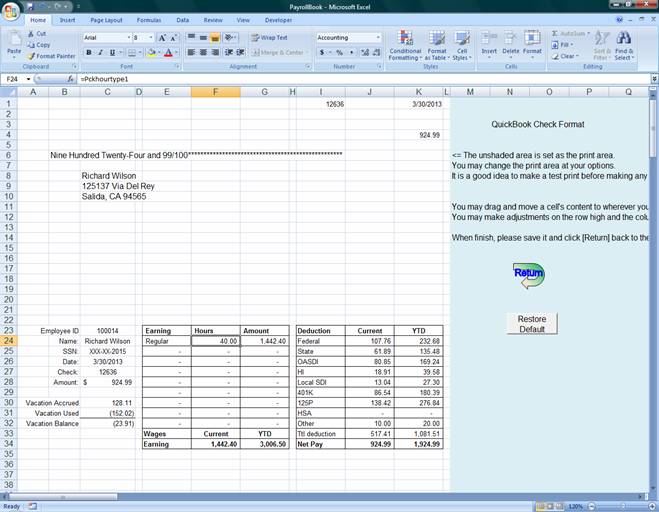
Task: Expand the Accounting number format dropdown
Action: coord(377,38)
